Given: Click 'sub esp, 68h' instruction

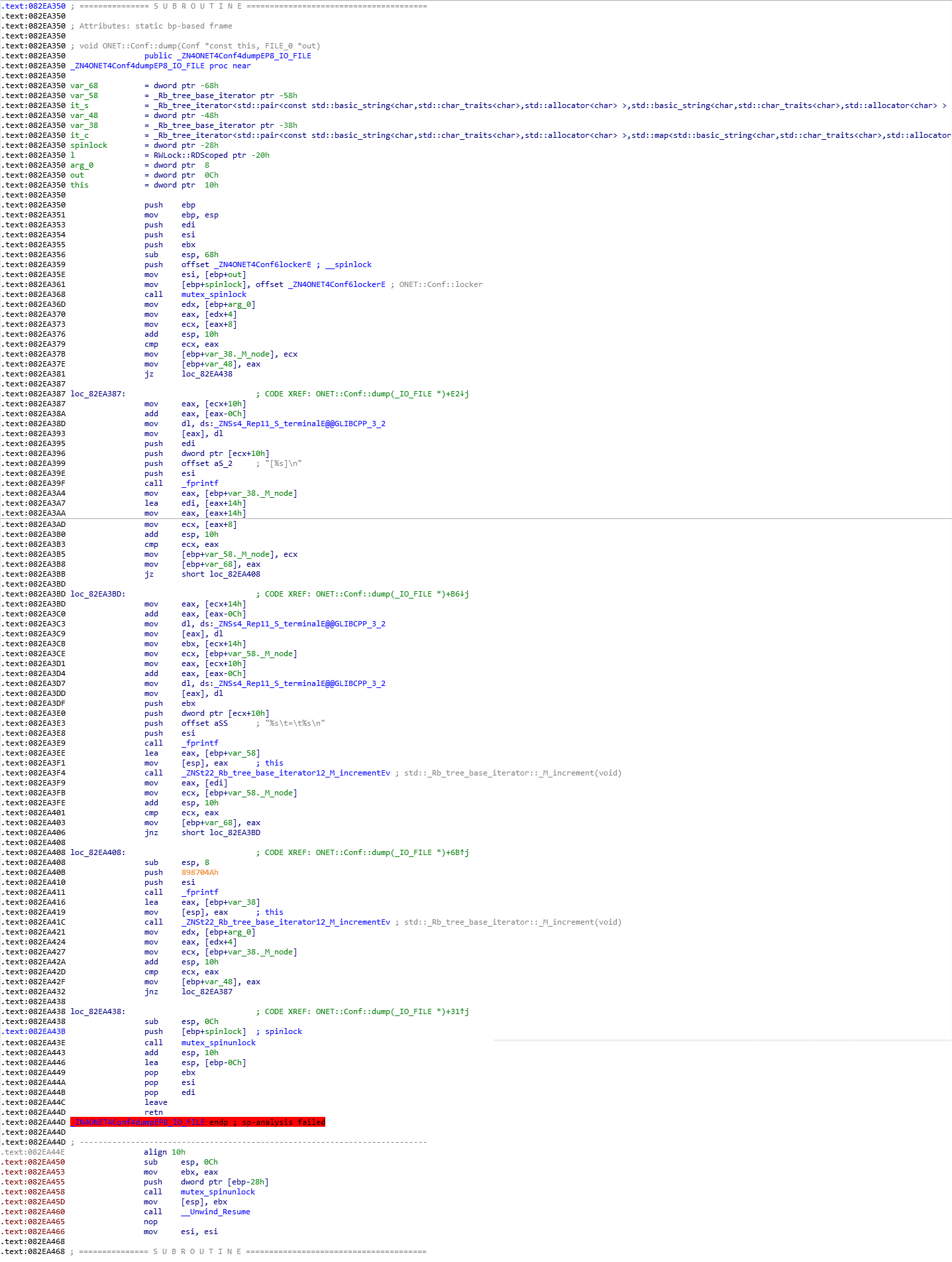Looking at the screenshot, I should (x=182, y=255).
